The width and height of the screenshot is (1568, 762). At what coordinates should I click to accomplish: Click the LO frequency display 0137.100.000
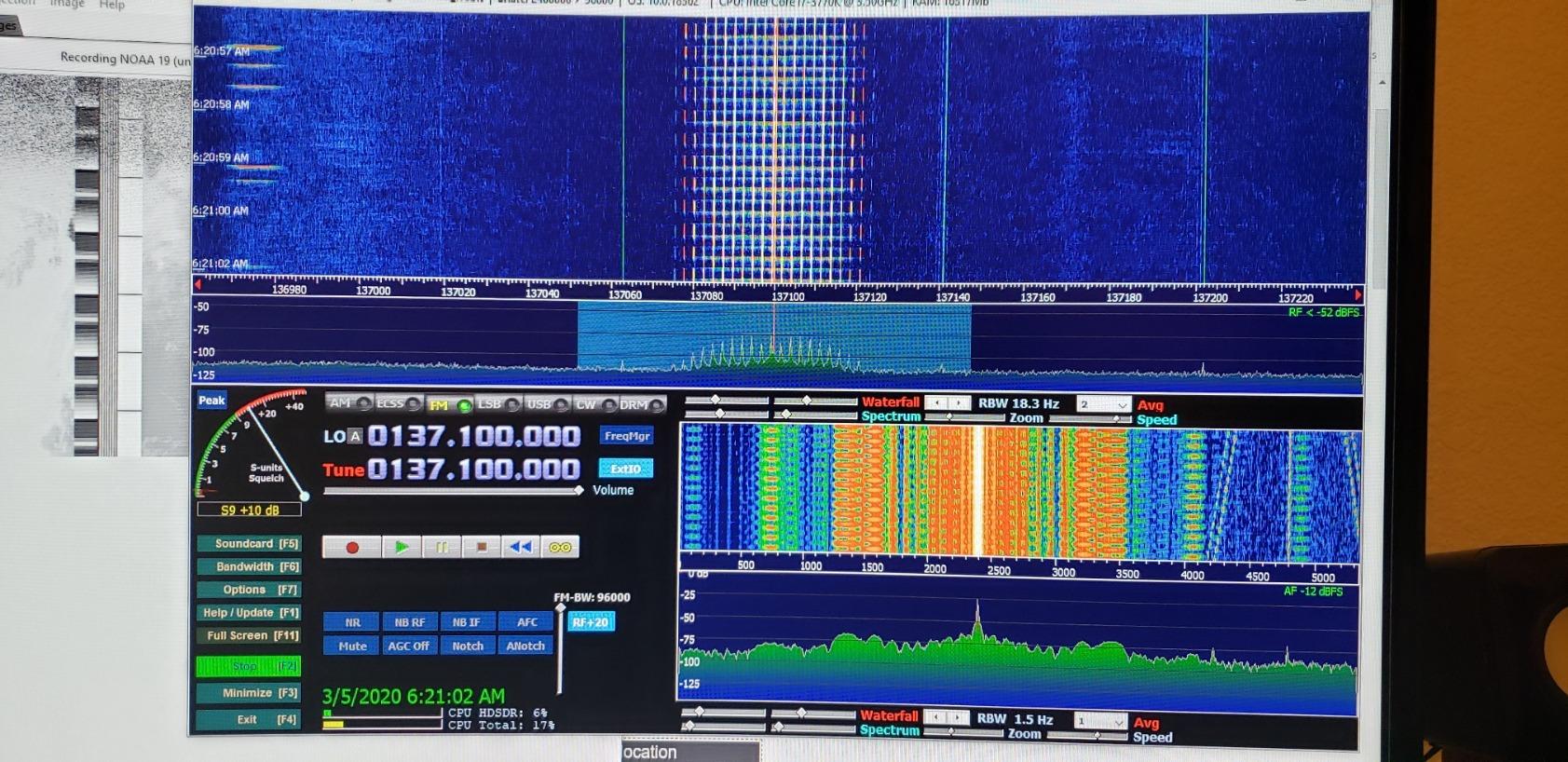473,436
